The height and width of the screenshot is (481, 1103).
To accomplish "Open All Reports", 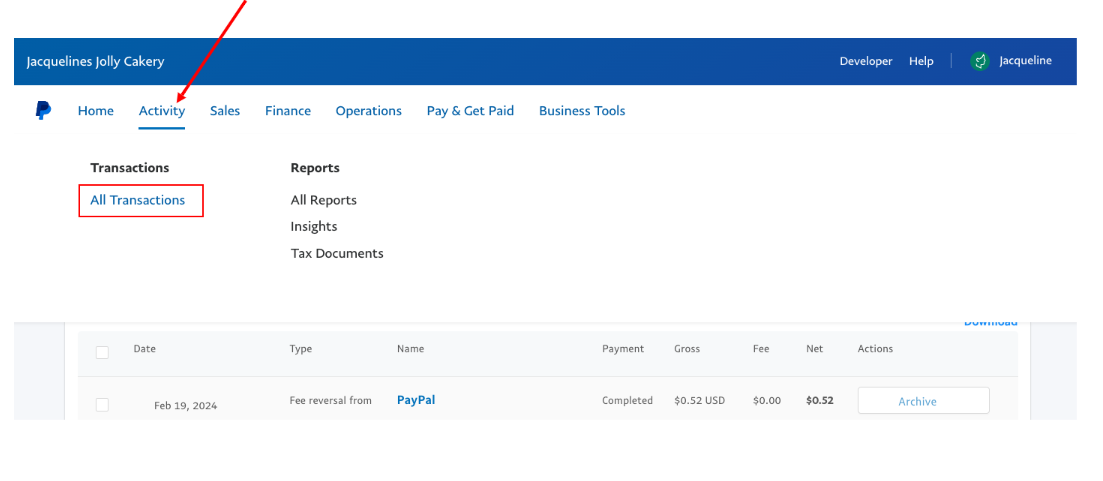I will (x=323, y=200).
